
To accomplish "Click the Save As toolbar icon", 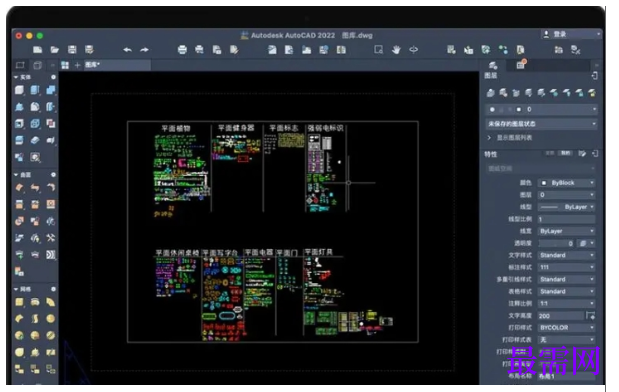I will (89, 50).
